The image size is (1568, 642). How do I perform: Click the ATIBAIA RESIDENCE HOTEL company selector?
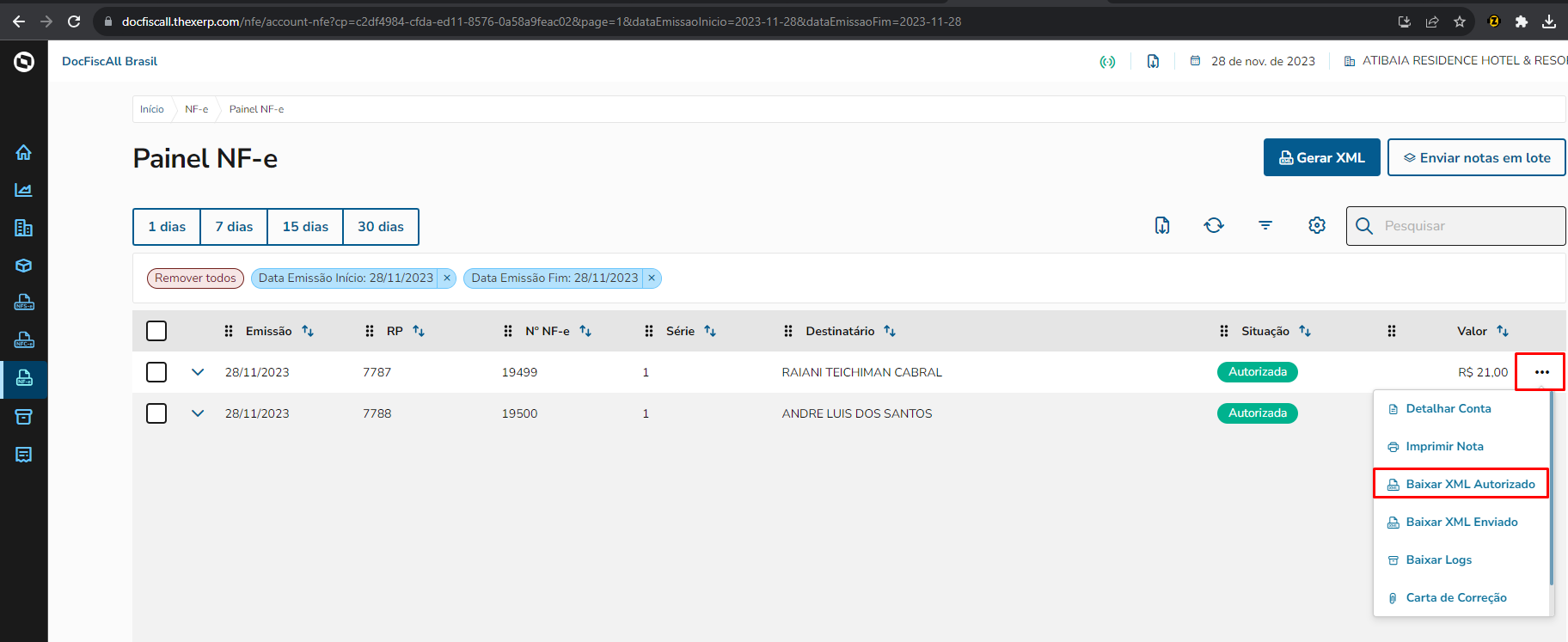click(x=1455, y=61)
